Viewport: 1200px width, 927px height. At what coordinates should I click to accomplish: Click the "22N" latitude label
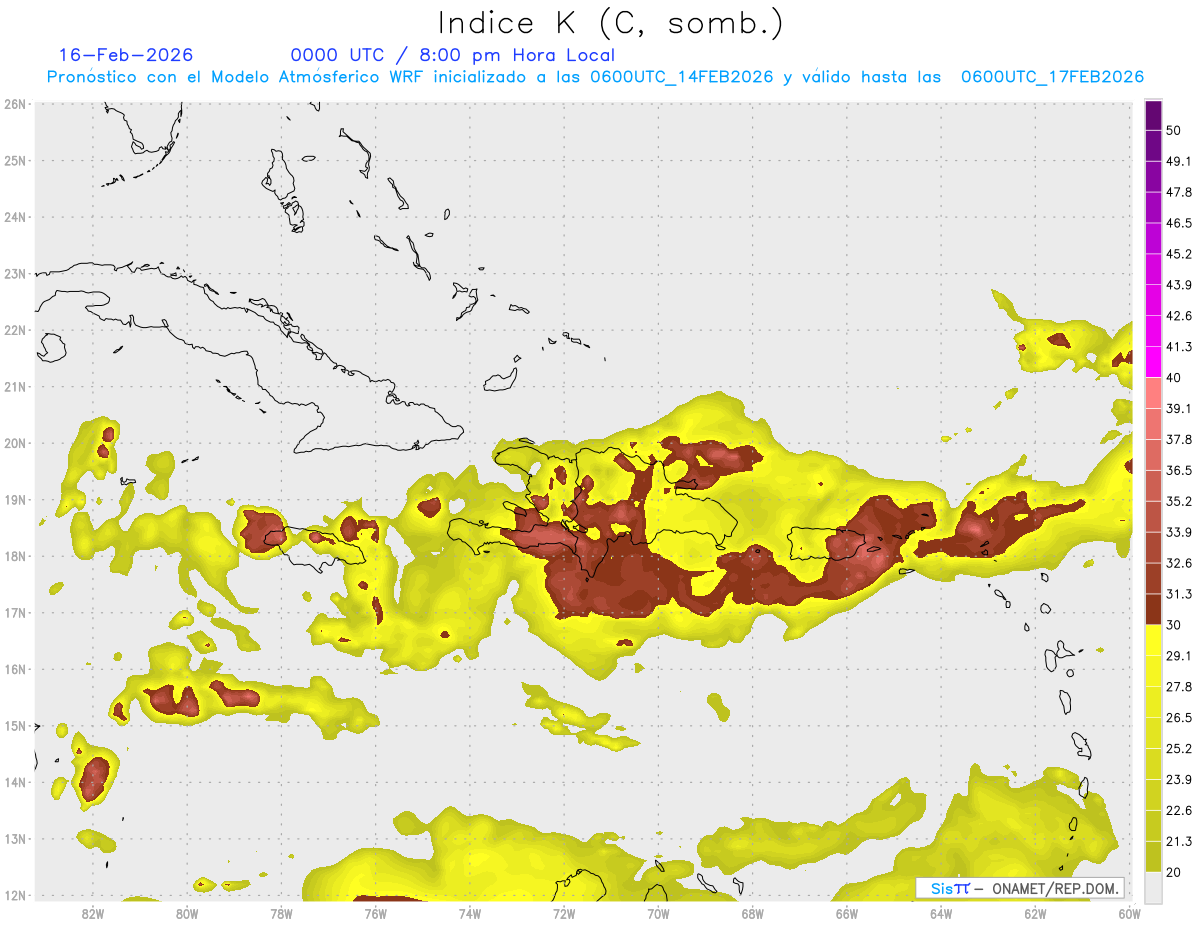tap(14, 330)
